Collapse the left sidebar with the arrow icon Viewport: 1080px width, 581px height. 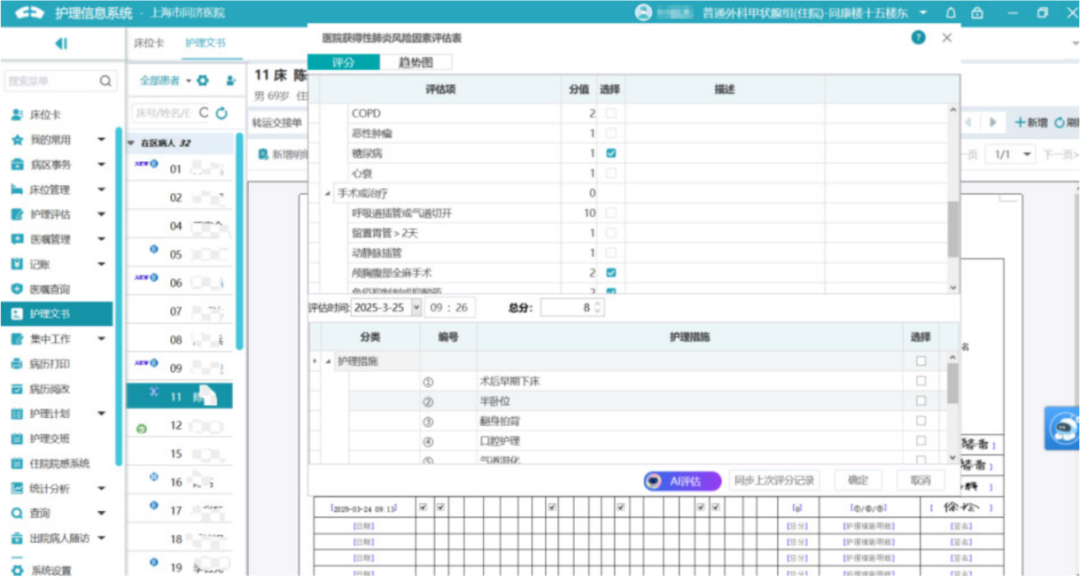(61, 44)
